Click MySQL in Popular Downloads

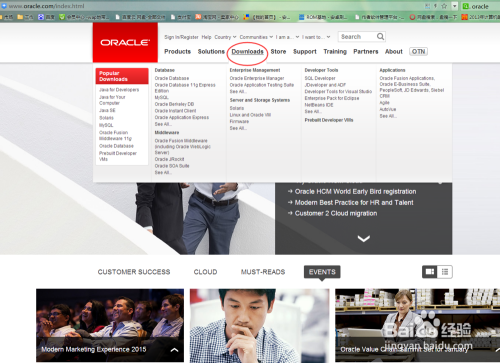coord(106,125)
